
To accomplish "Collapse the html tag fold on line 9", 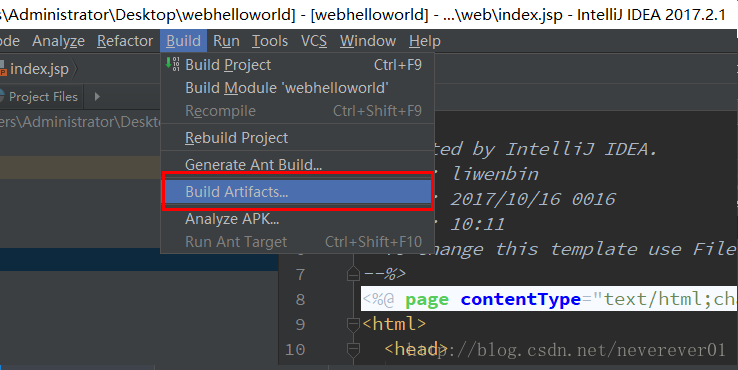I will (353, 324).
